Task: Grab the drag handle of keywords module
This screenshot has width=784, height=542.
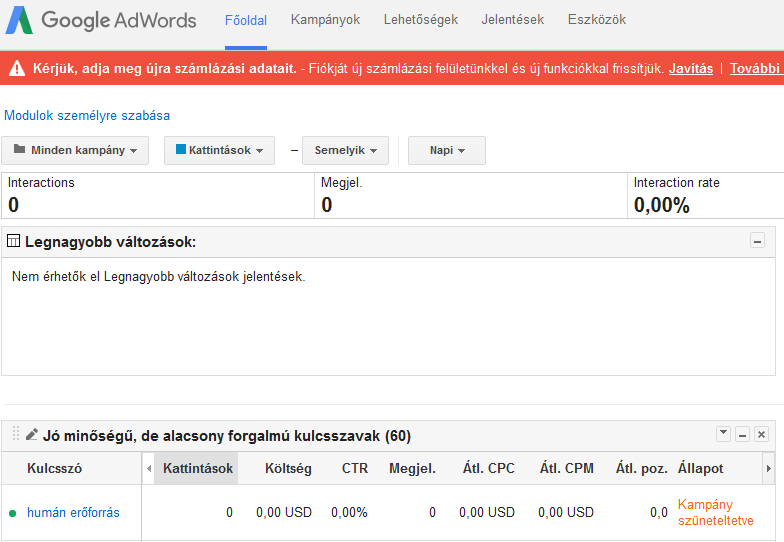Action: [16, 434]
